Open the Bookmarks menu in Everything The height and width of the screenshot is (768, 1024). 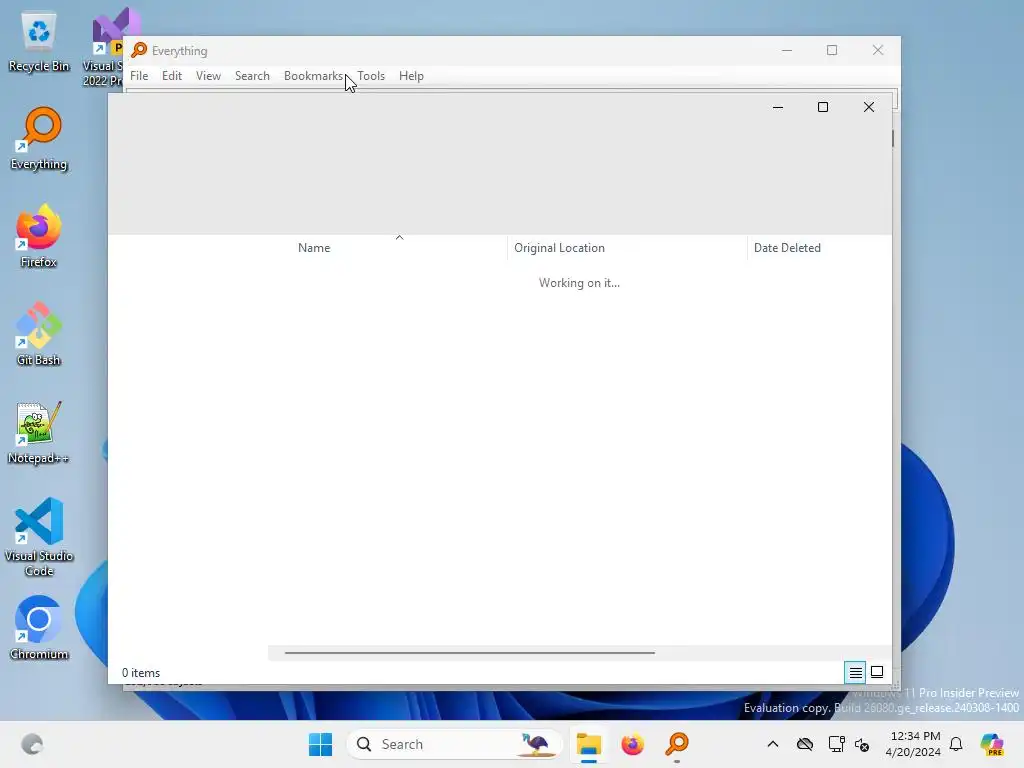click(313, 76)
